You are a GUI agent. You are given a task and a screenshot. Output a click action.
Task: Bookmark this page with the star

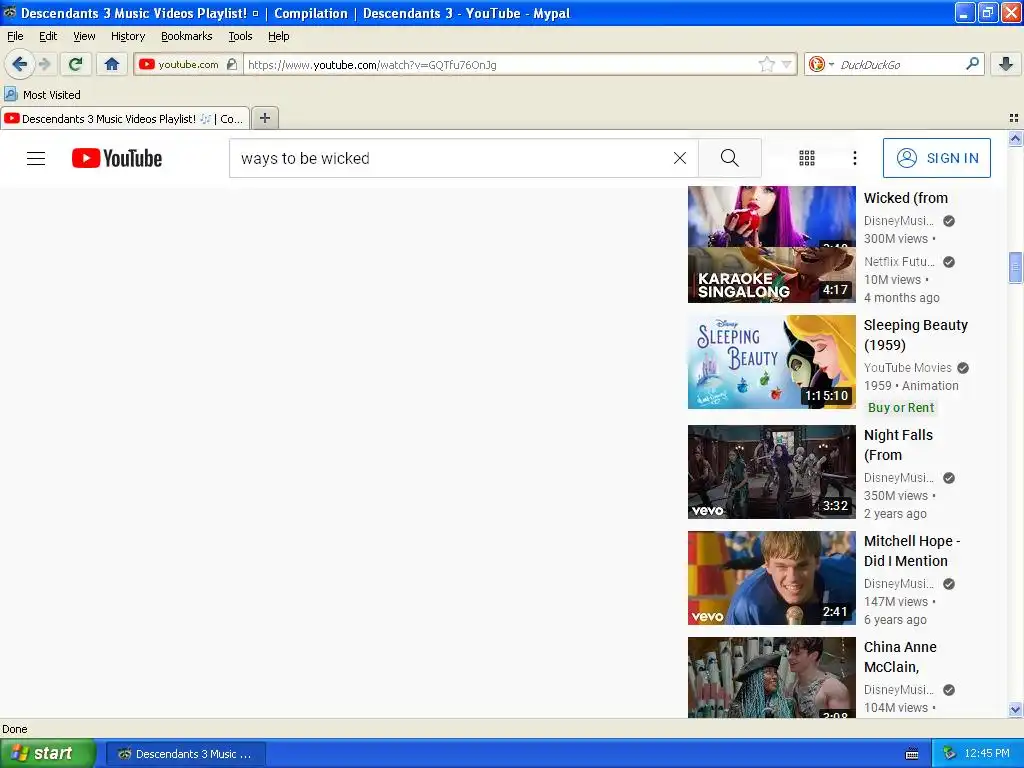tap(766, 64)
